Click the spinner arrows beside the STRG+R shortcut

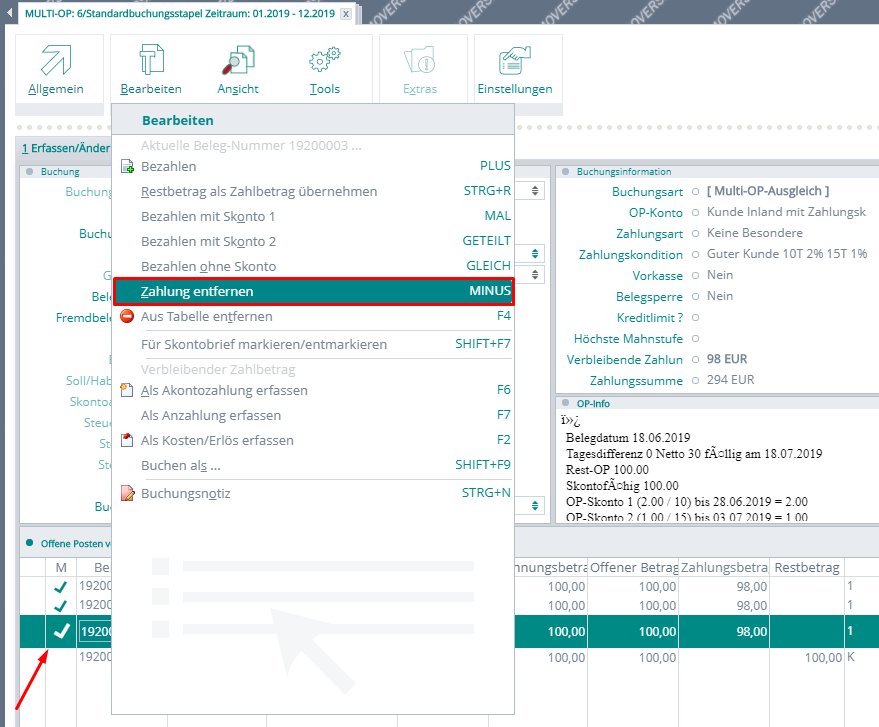pyautogui.click(x=536, y=191)
